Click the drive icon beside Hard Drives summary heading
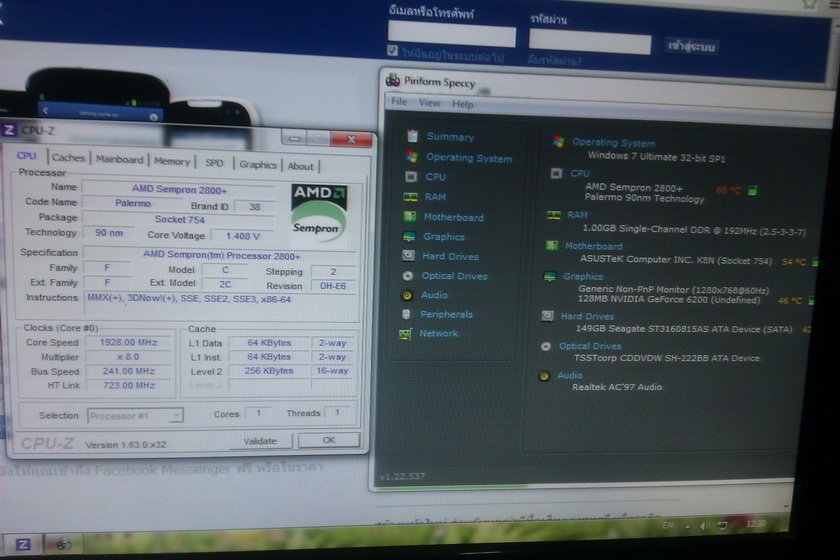The image size is (840, 560). coord(548,316)
